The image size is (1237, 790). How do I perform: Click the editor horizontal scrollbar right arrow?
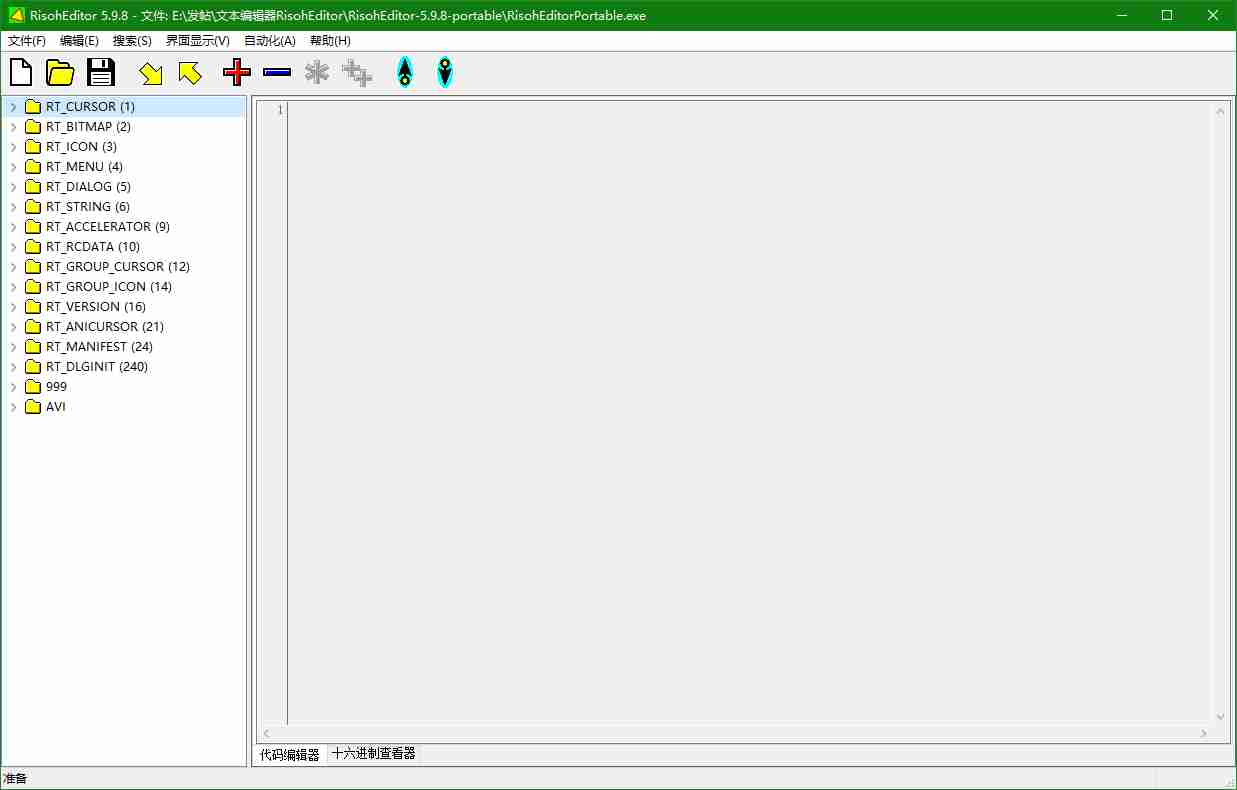(1204, 733)
